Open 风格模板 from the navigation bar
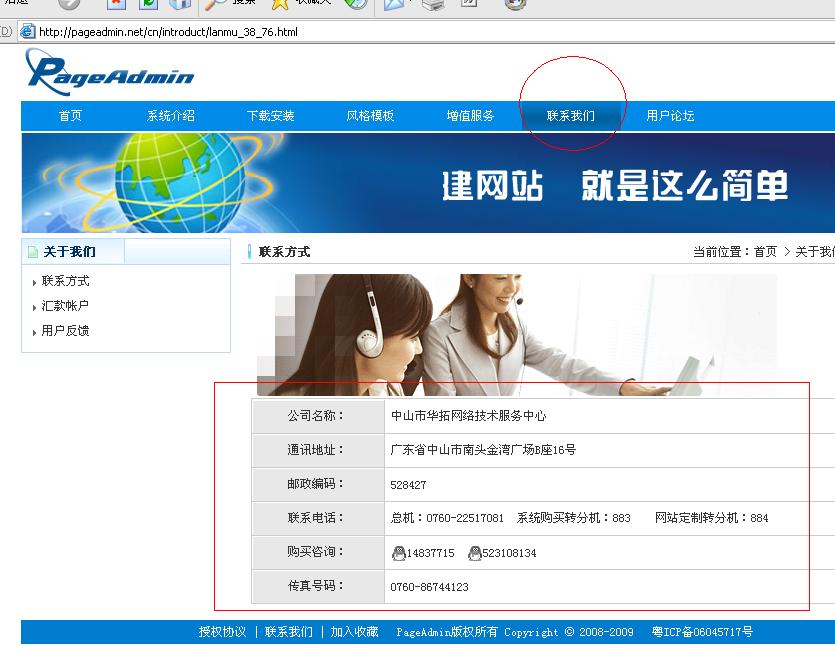The height and width of the screenshot is (649, 835). pyautogui.click(x=371, y=116)
